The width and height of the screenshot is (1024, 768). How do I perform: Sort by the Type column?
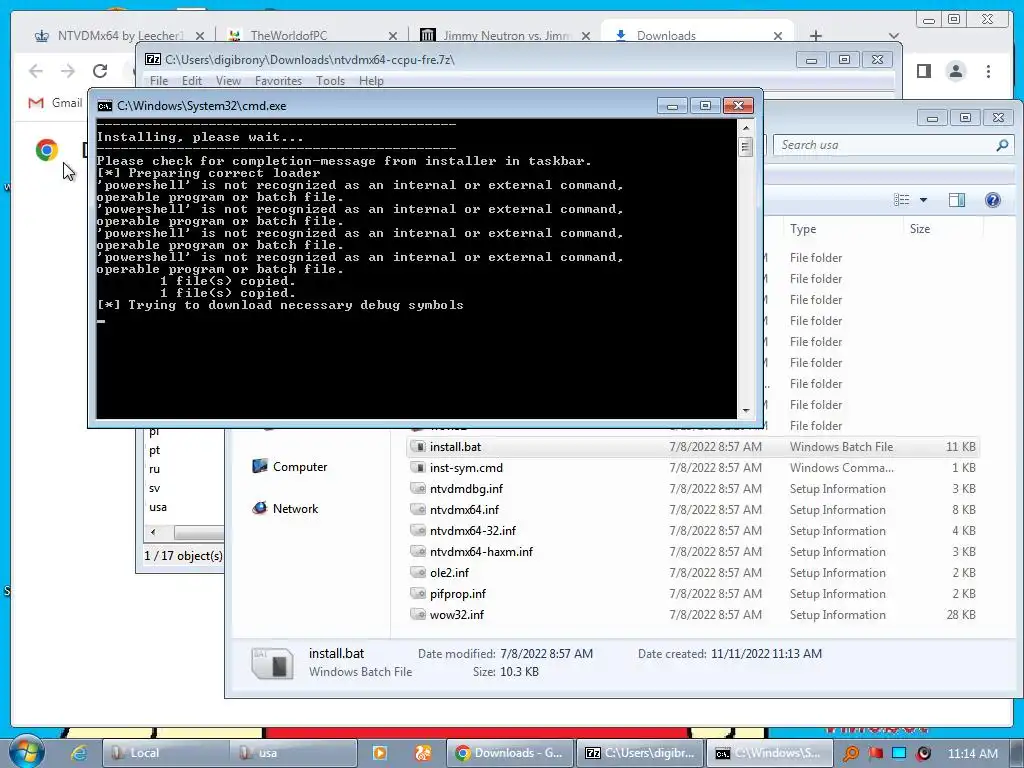tap(803, 229)
